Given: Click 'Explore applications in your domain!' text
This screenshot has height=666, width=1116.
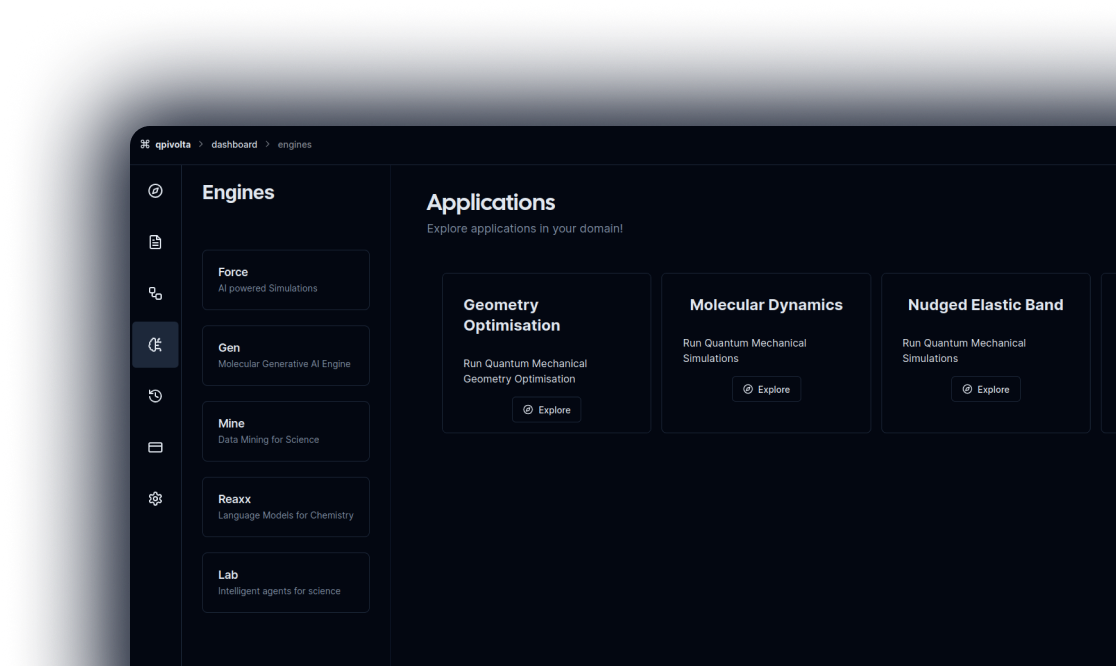Looking at the screenshot, I should [x=525, y=228].
